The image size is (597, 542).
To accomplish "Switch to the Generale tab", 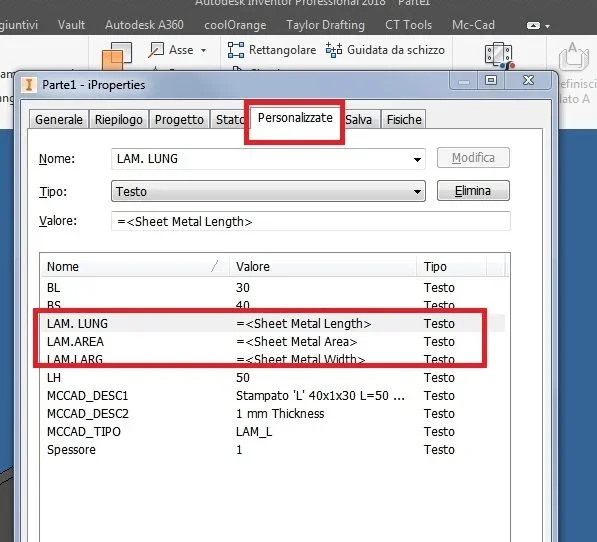I will pos(59,120).
